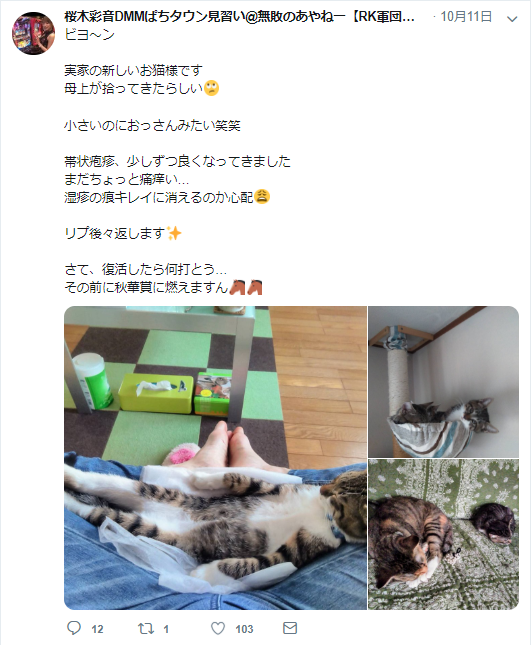Open the tweet options chevron menu
The image size is (531, 645).
(x=512, y=19)
